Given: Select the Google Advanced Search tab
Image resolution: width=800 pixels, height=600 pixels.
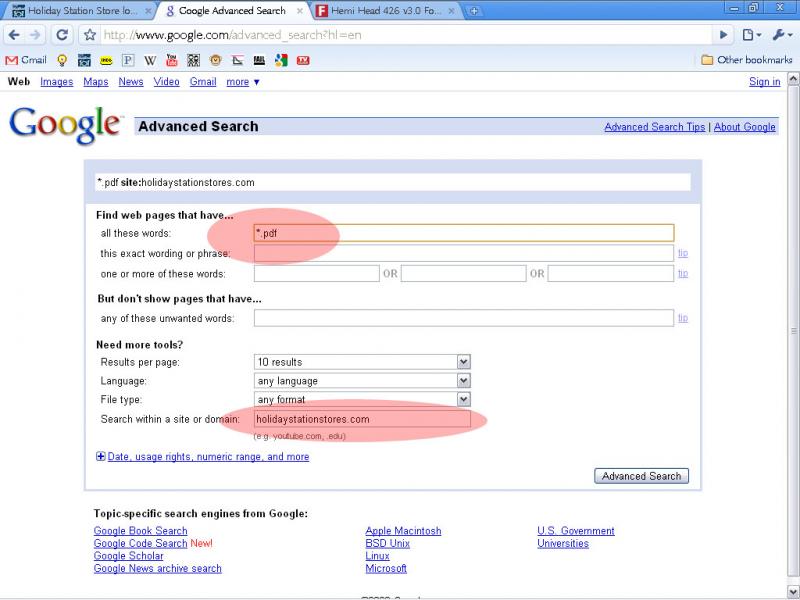Looking at the screenshot, I should click(232, 11).
